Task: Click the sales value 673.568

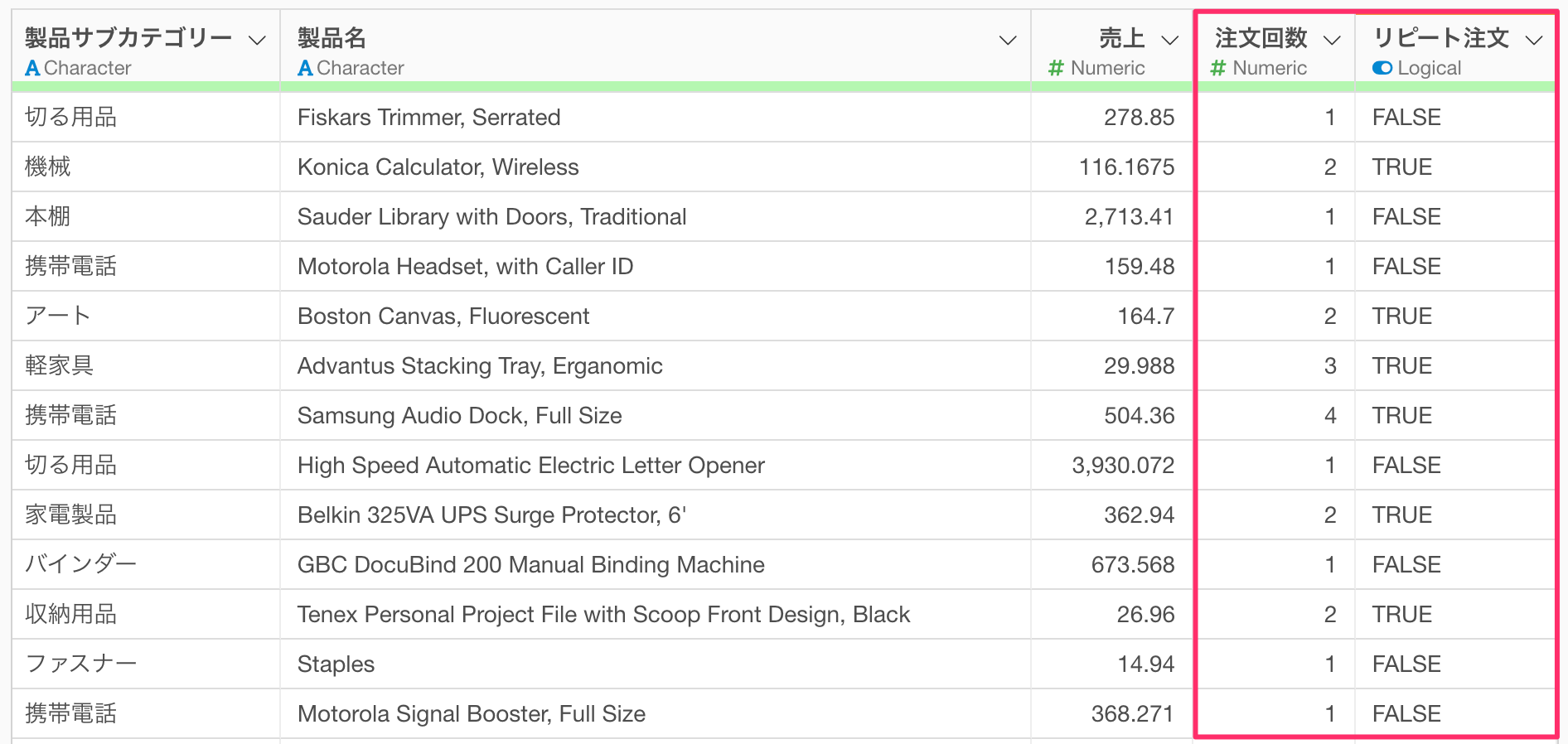Action: 1133,565
